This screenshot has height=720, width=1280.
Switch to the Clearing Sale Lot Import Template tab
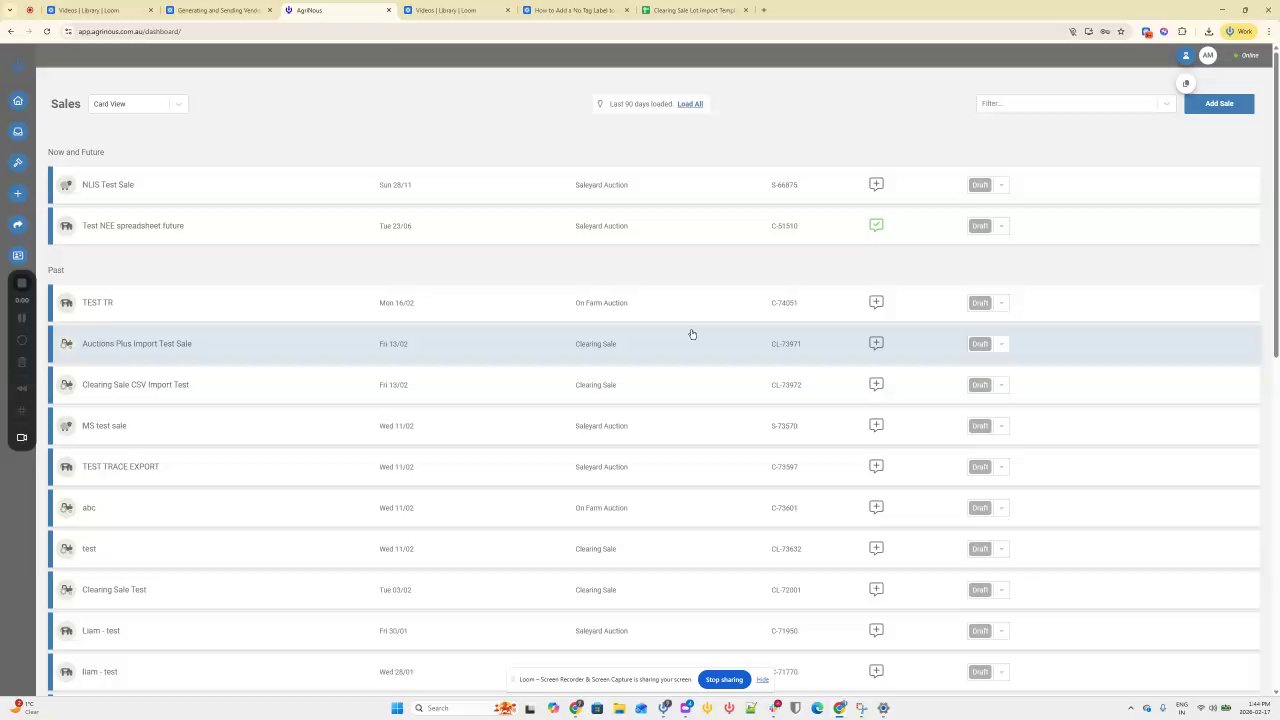(x=694, y=10)
